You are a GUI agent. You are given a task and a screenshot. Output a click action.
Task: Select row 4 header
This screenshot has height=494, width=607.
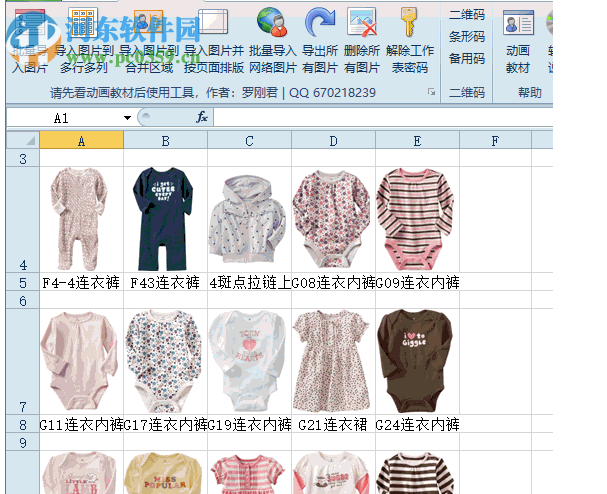click(x=23, y=220)
